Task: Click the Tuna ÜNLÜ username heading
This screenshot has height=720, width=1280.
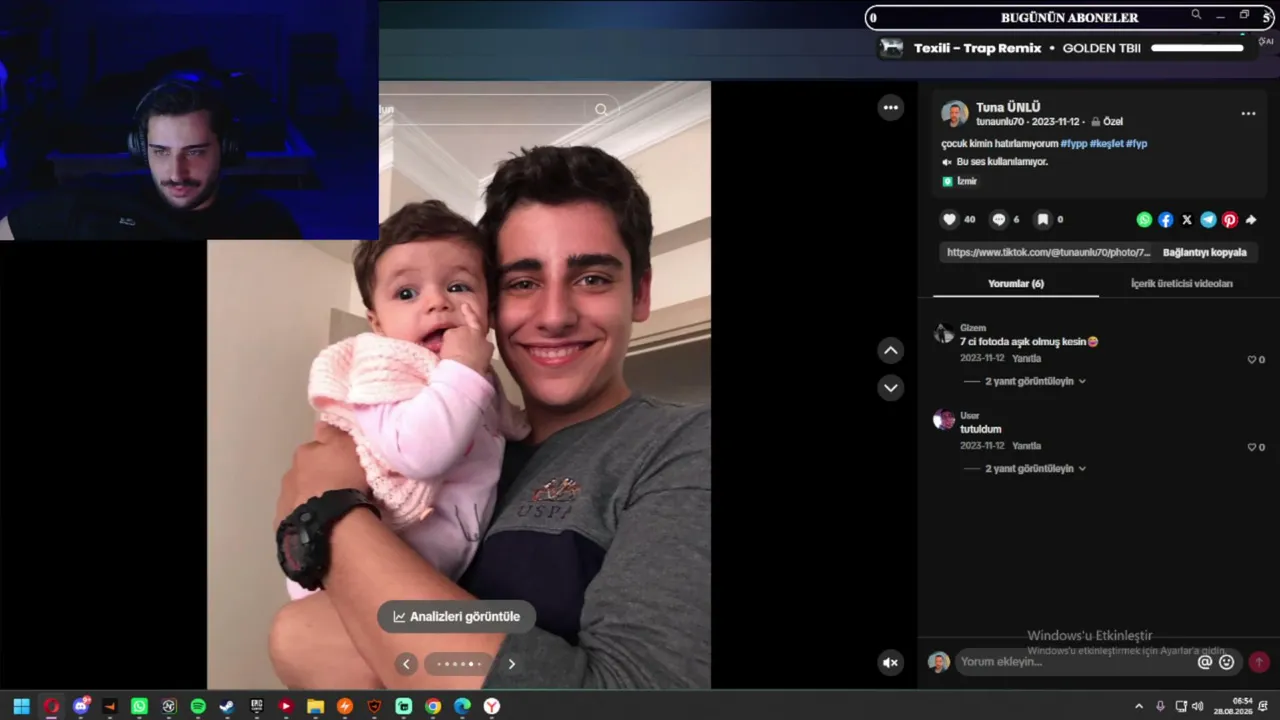Action: 1008,107
